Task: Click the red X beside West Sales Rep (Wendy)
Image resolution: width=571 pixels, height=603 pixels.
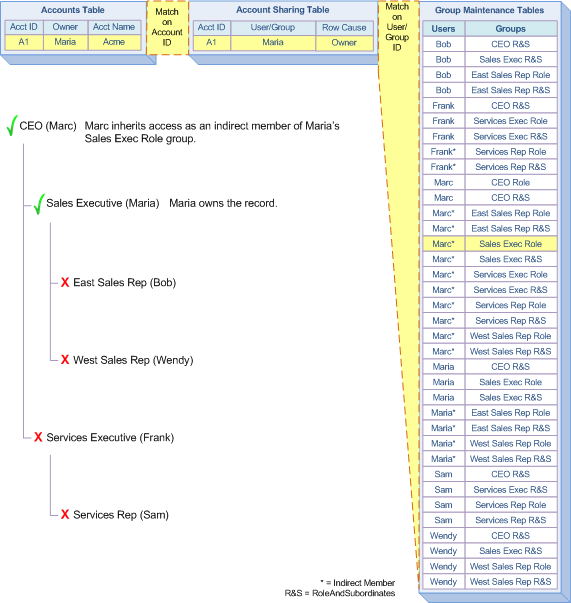Action: [65, 360]
